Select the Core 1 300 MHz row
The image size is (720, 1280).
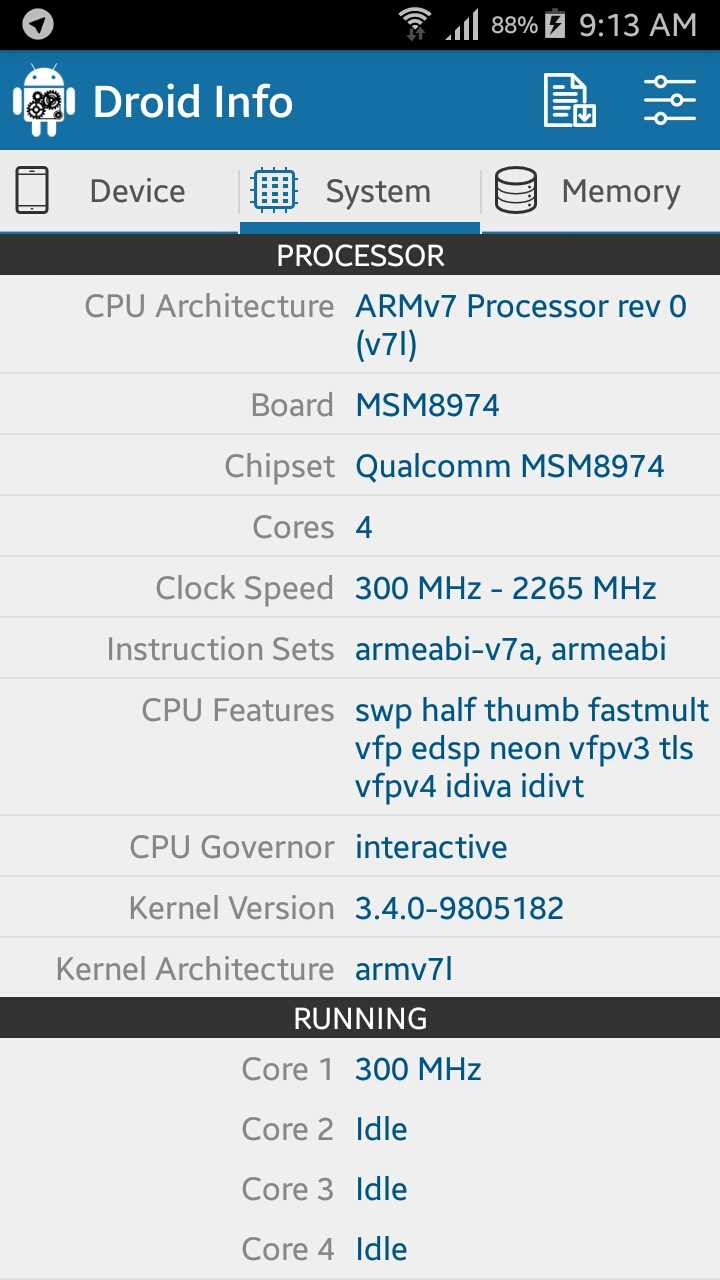pyautogui.click(x=360, y=1069)
